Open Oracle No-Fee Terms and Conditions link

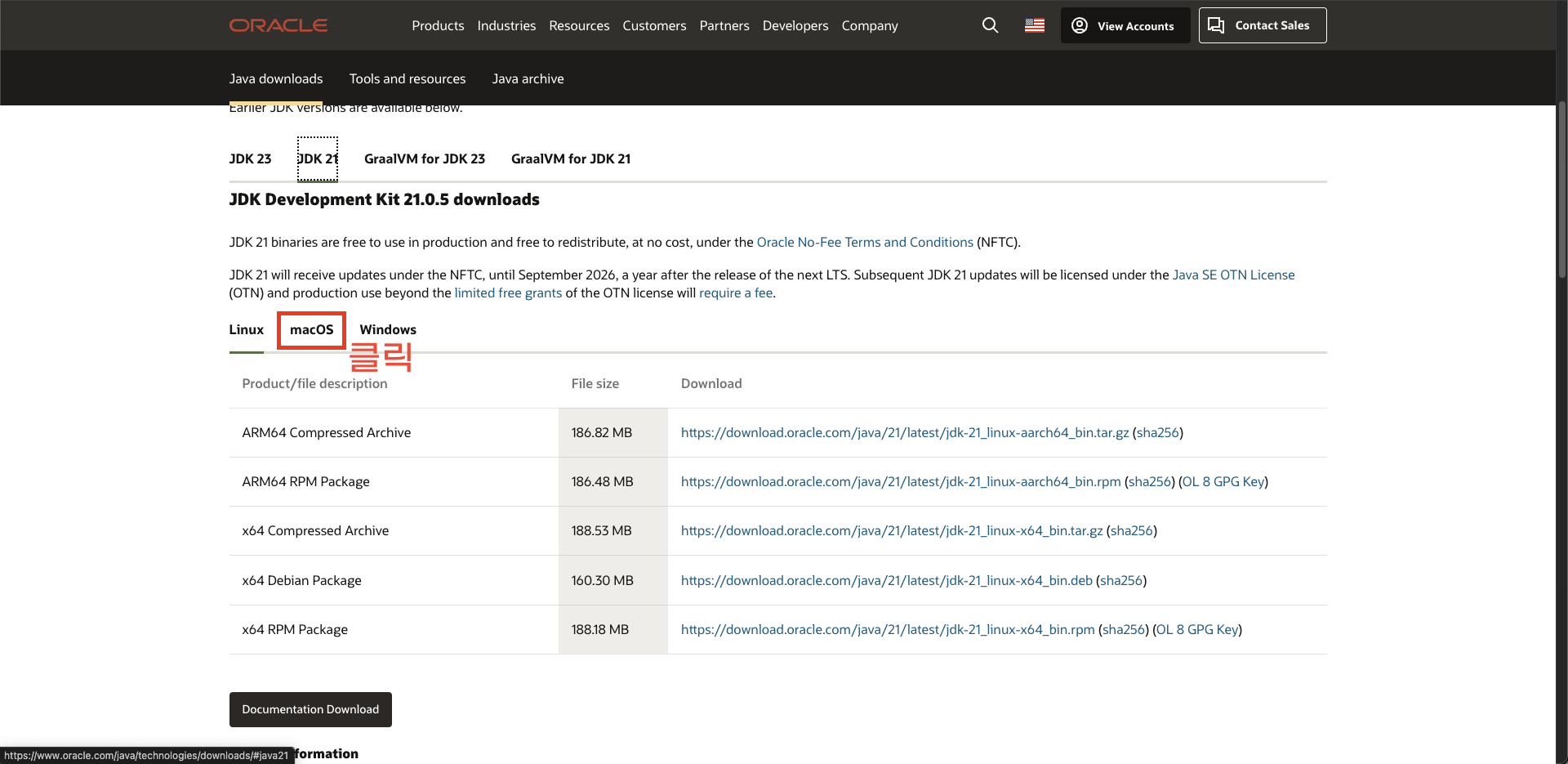coord(865,242)
